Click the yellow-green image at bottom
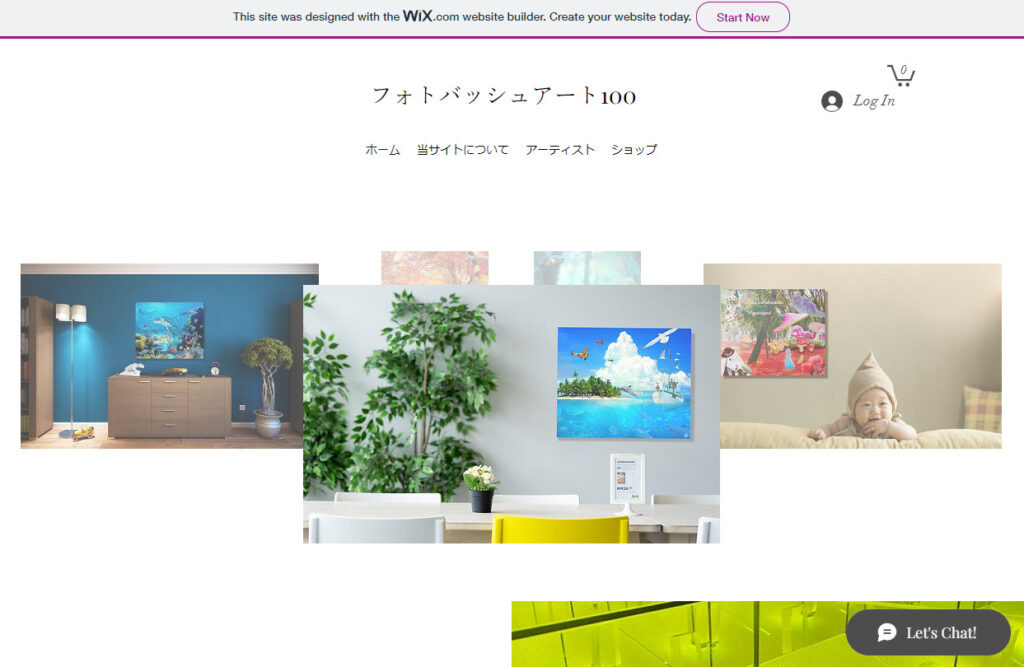The height and width of the screenshot is (667, 1024). (679, 634)
